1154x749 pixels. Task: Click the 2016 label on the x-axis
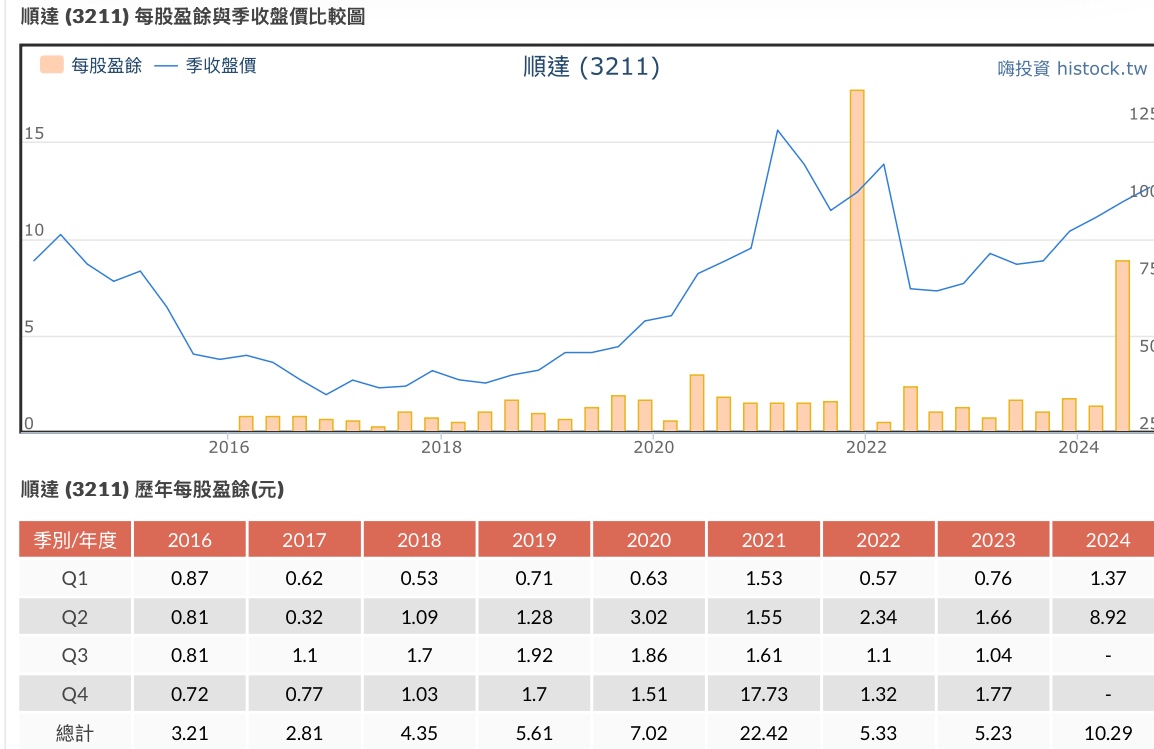(x=229, y=447)
